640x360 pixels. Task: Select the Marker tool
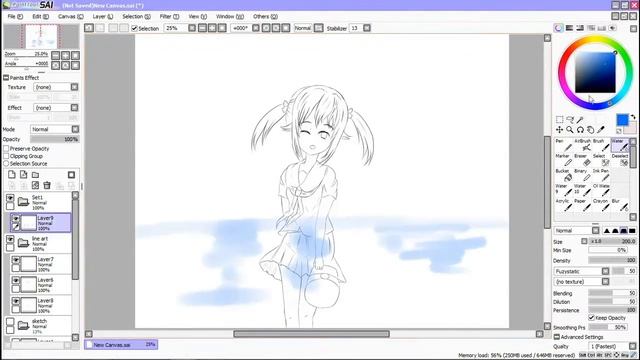pos(563,160)
